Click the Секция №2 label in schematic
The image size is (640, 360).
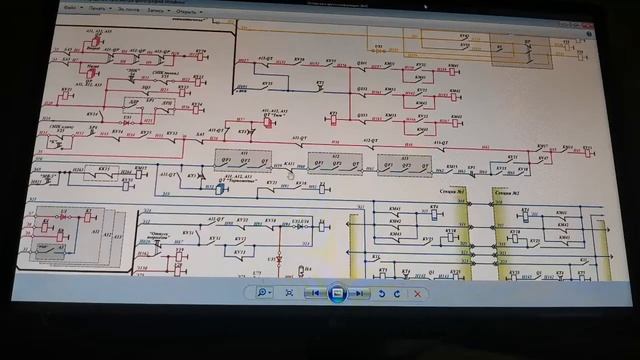(x=507, y=193)
